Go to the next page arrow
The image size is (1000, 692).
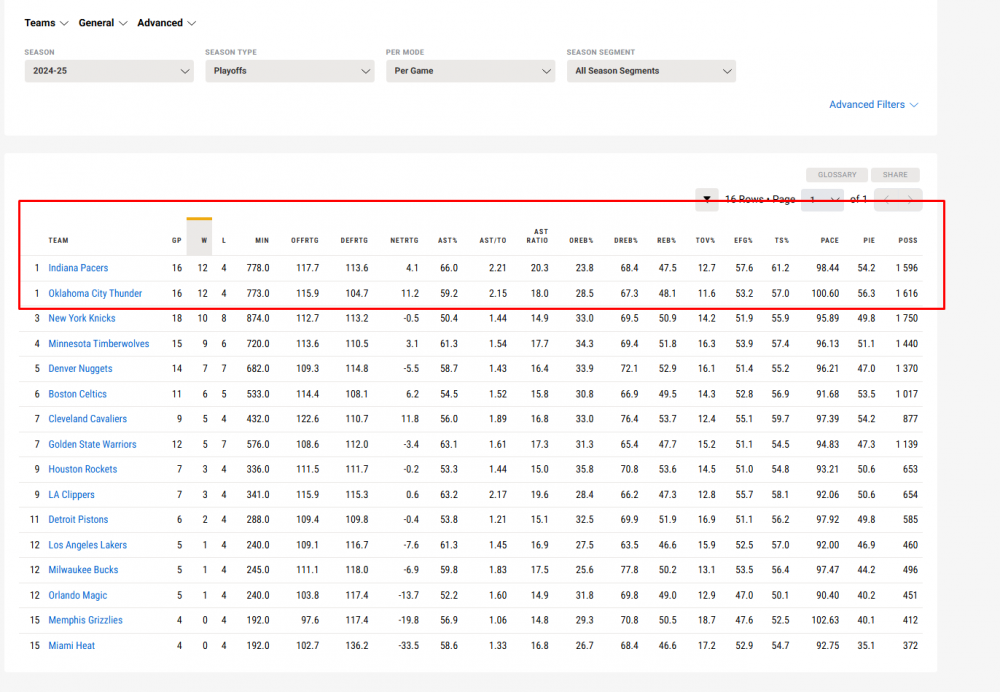point(910,200)
